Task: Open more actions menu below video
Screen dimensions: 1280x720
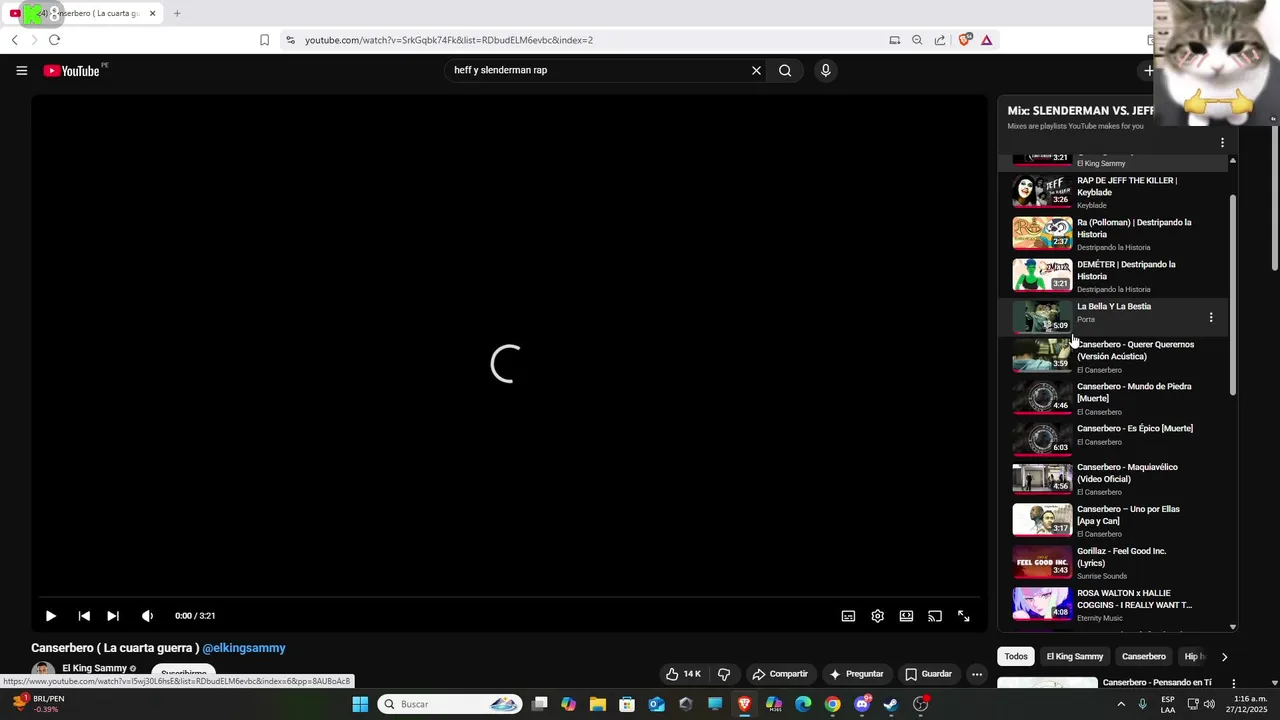Action: (977, 674)
